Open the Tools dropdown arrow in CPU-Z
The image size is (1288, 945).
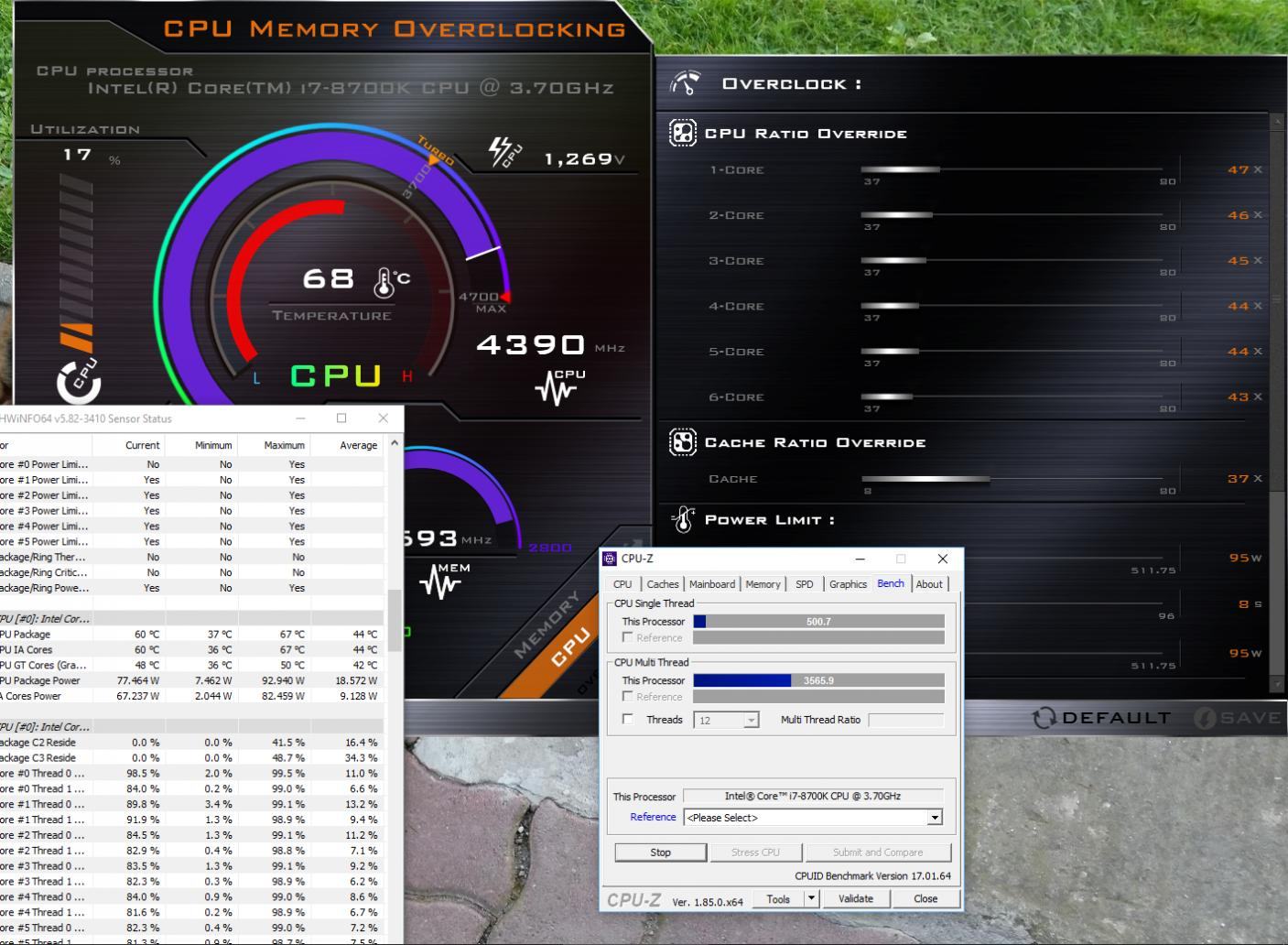coord(811,898)
